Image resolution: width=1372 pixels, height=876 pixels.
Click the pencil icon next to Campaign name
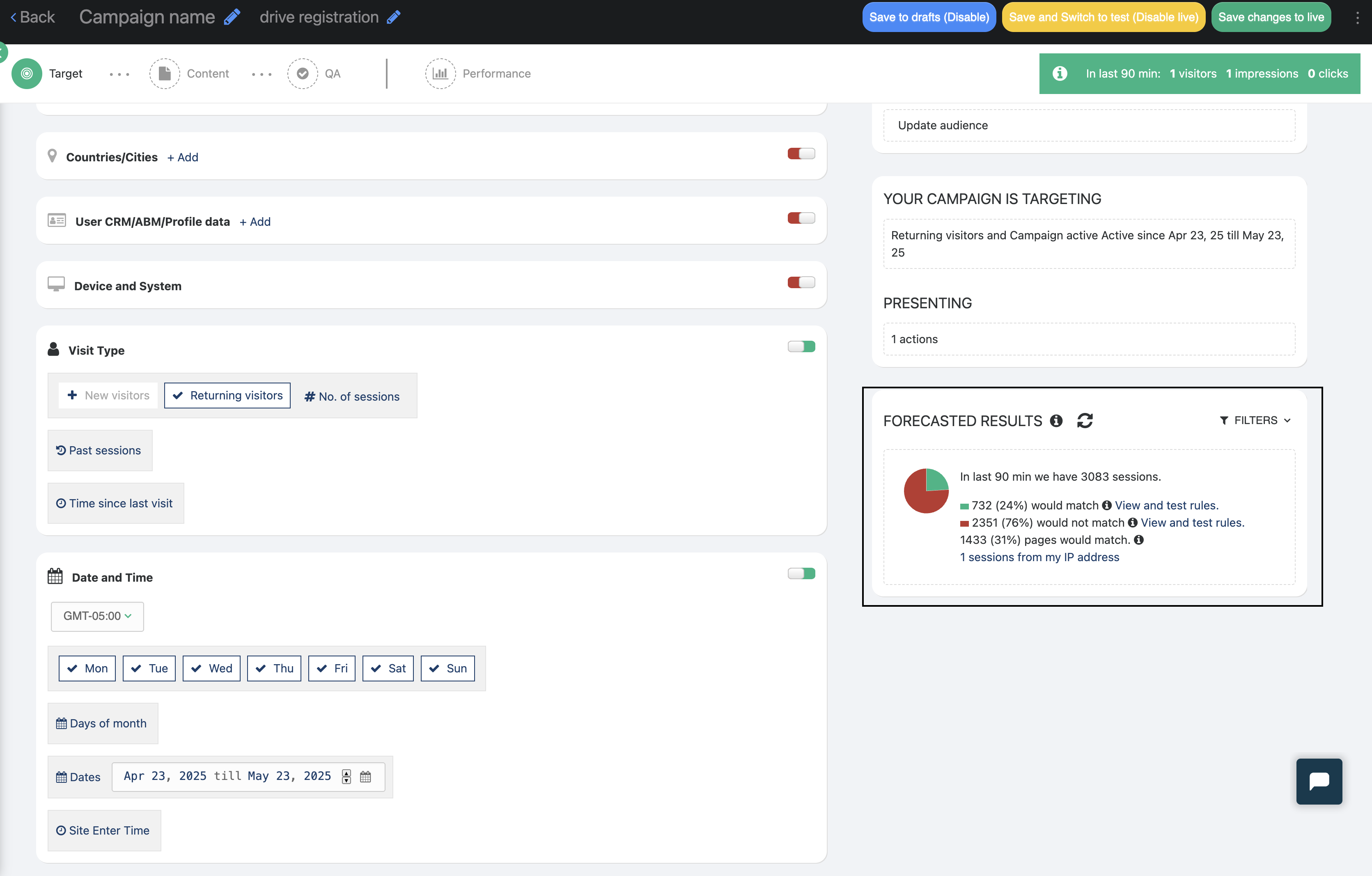coord(231,17)
